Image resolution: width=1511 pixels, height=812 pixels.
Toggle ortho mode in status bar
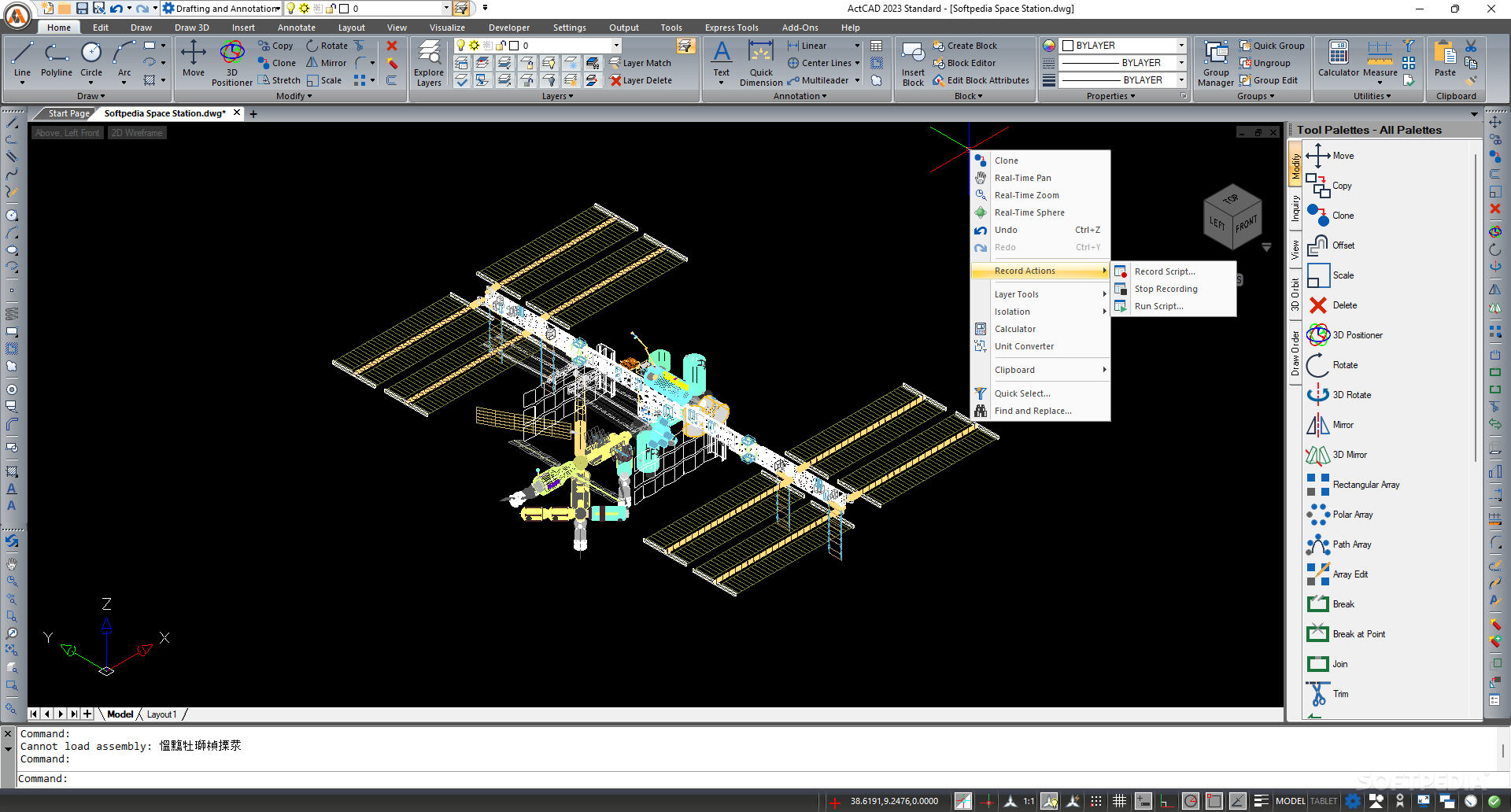1166,801
